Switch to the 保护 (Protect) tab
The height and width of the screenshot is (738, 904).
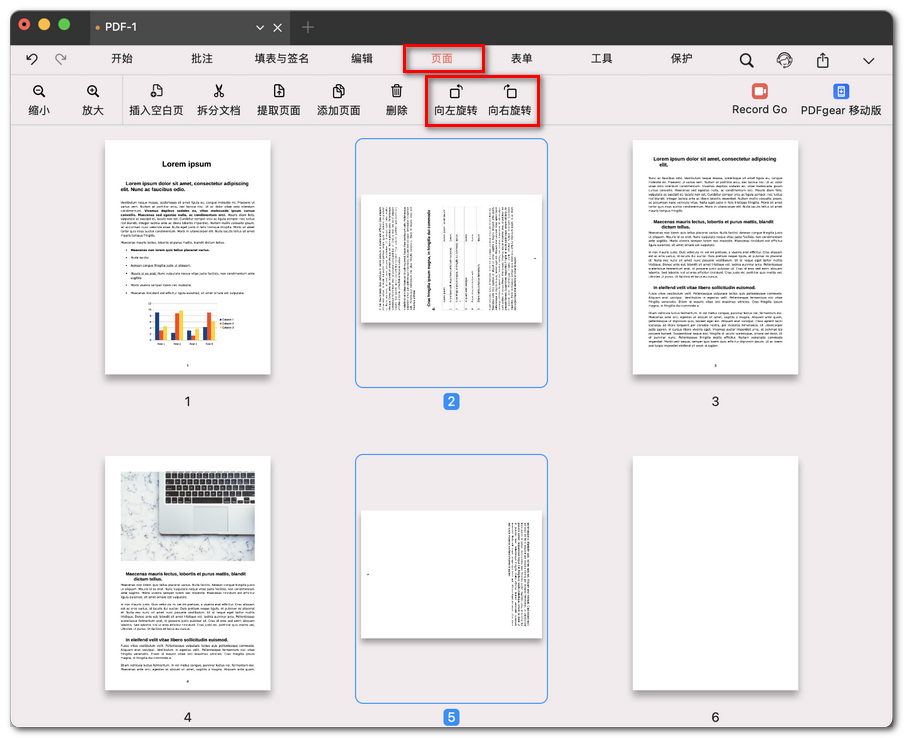tap(679, 59)
